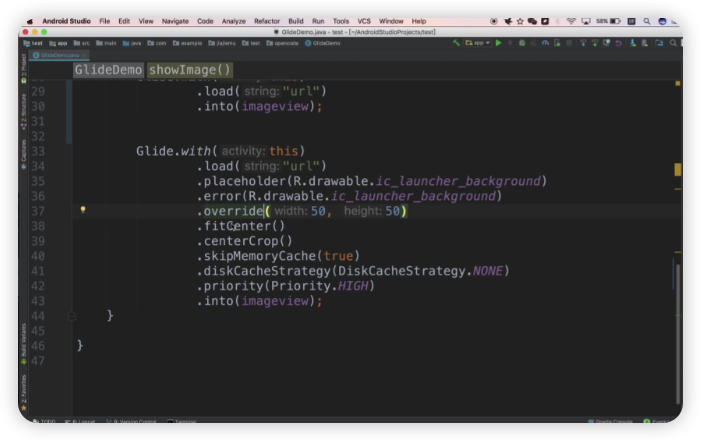Open the Gradle Console tool window
This screenshot has width=701, height=441.
point(611,421)
